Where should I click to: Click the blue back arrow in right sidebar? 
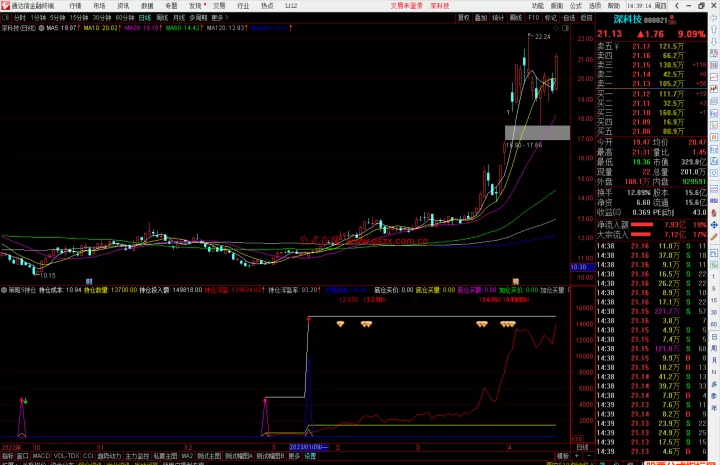tap(714, 17)
